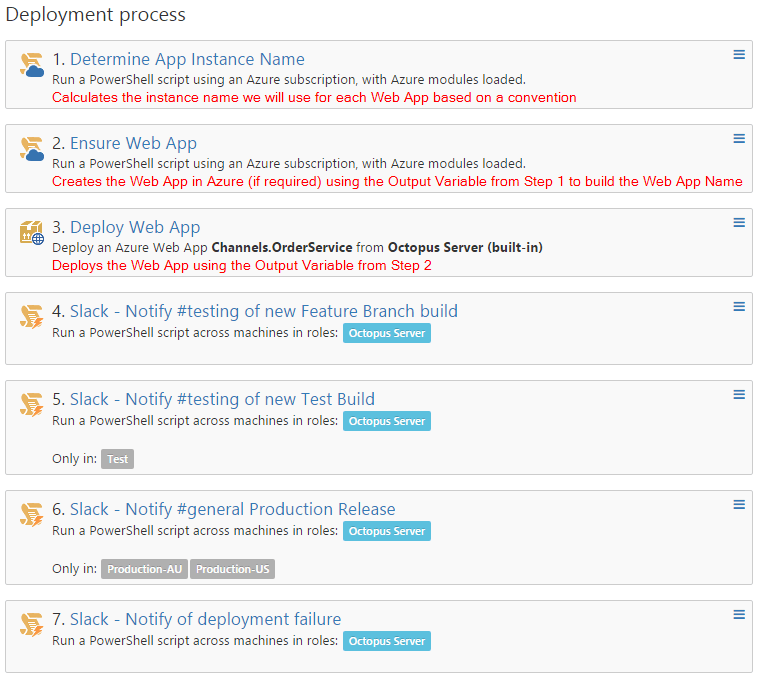Viewport: 765px width, 680px height.
Task: Open step menu for deployment failure notification
Action: pyautogui.click(x=739, y=615)
